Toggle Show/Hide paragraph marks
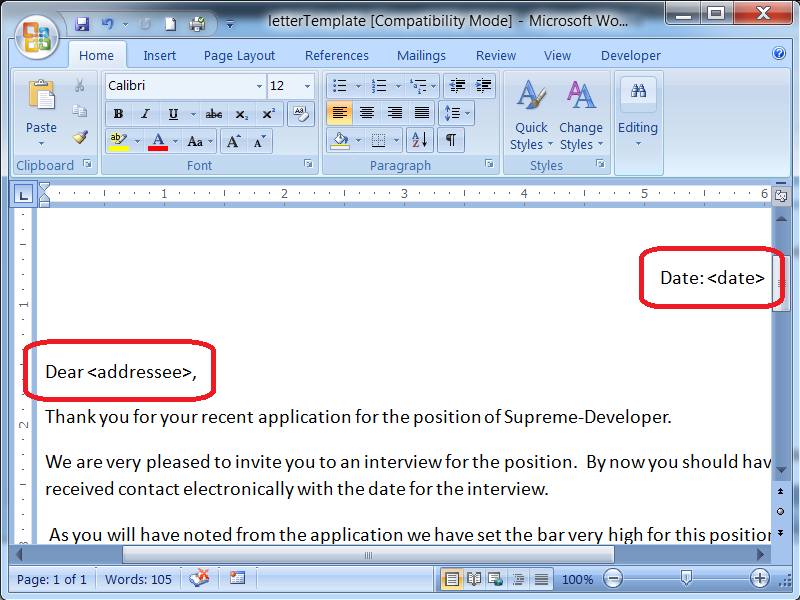 pos(451,140)
